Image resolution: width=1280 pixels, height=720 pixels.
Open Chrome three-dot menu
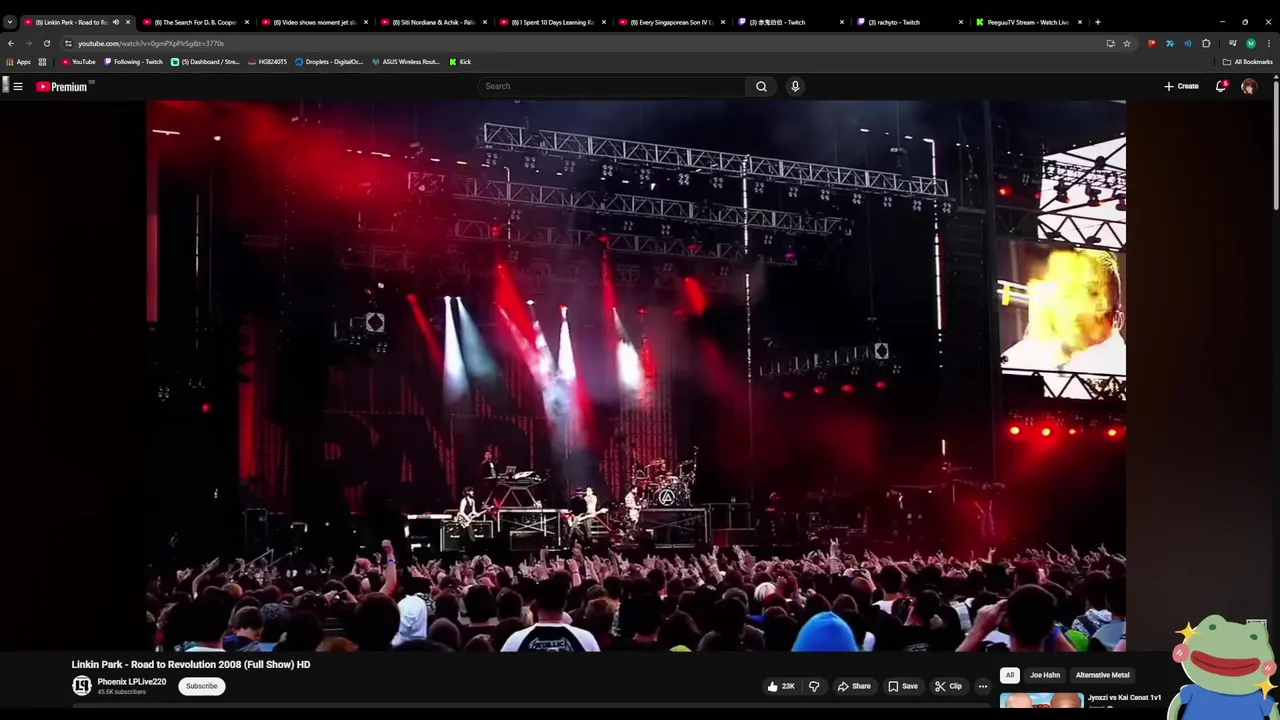coord(1269,43)
